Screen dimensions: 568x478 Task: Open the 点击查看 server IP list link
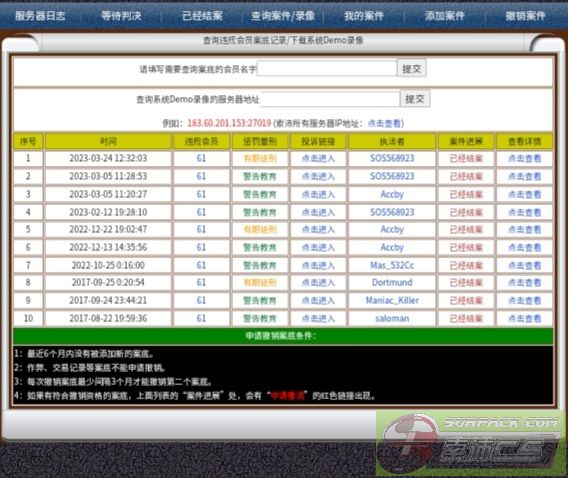384,123
